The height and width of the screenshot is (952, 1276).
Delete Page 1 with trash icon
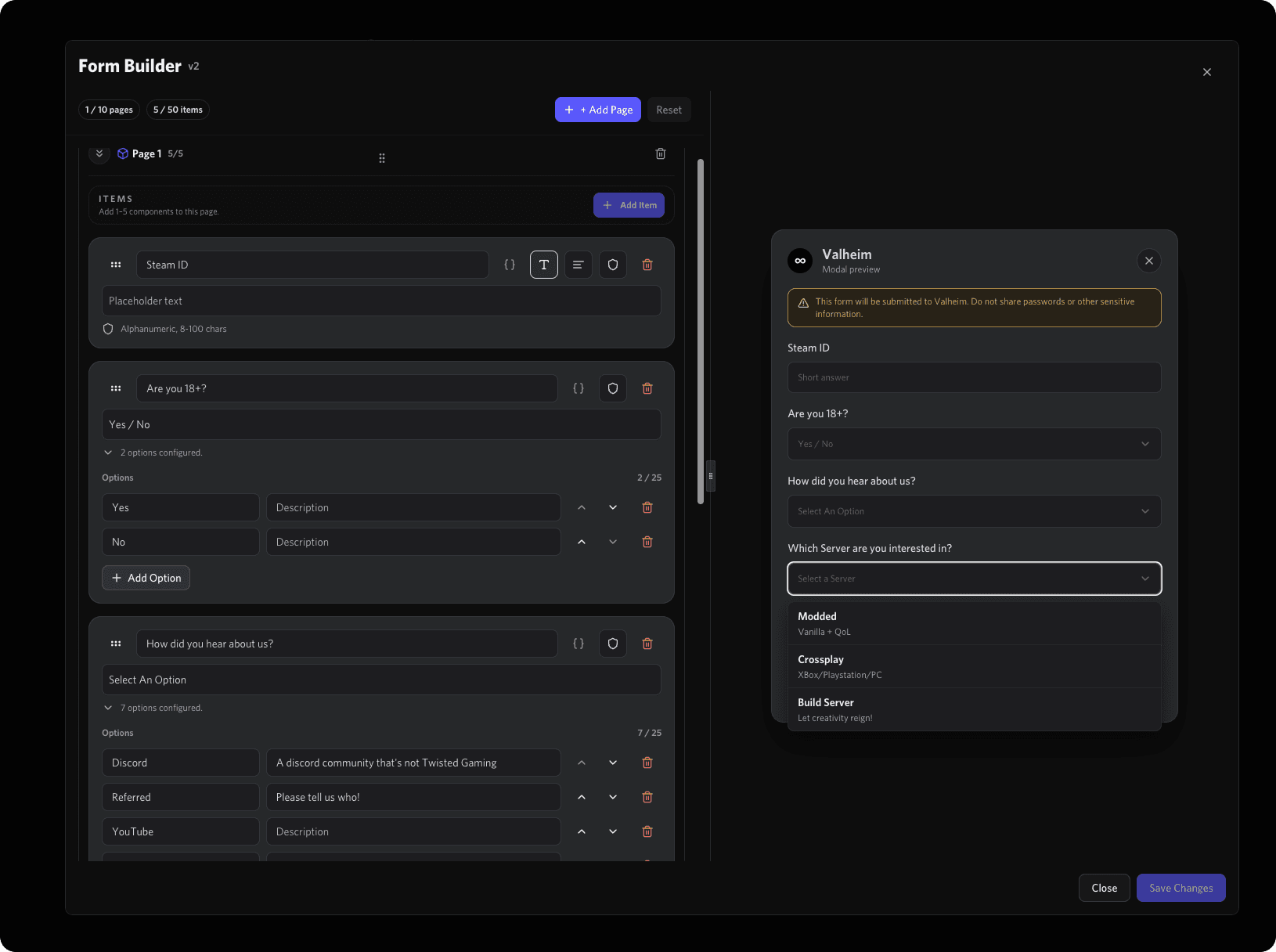[661, 153]
